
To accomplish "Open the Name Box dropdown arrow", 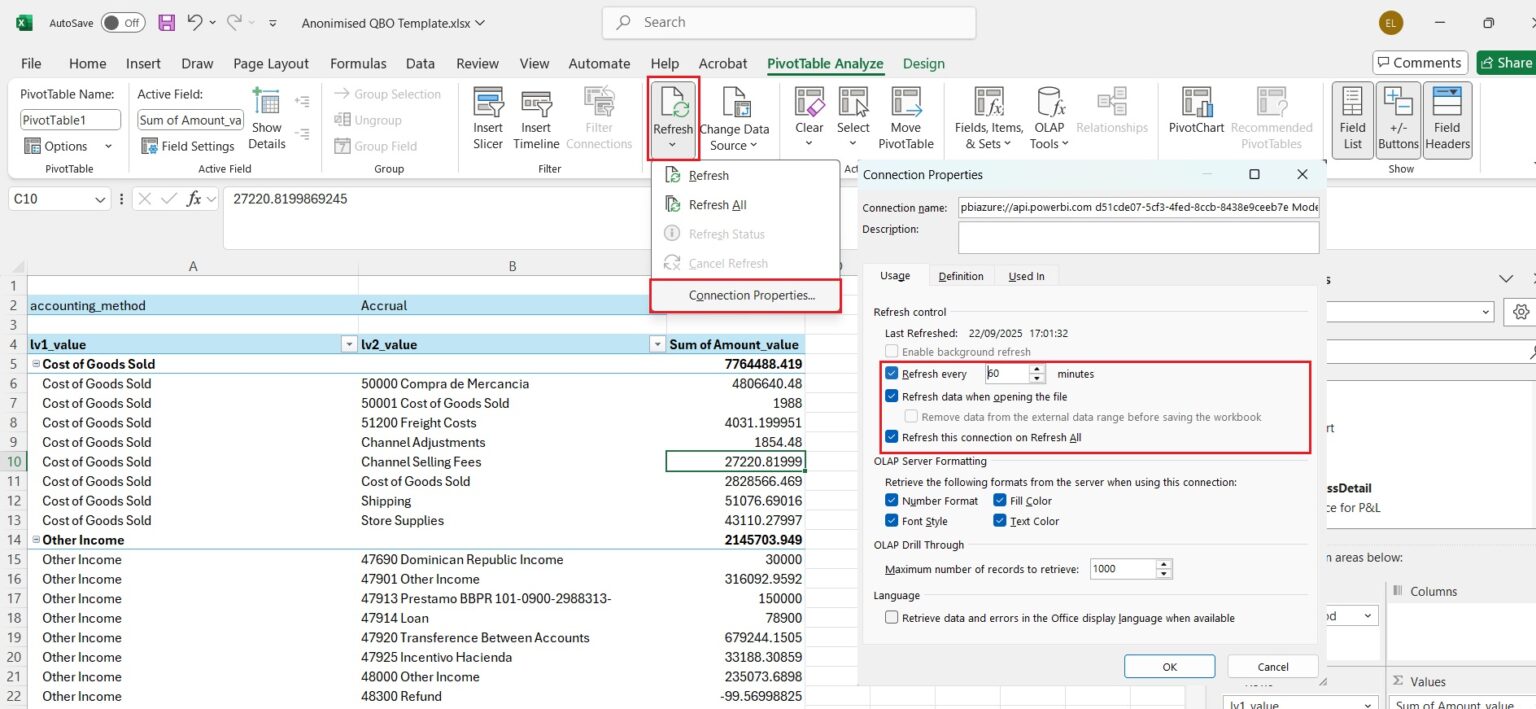I will (100, 200).
